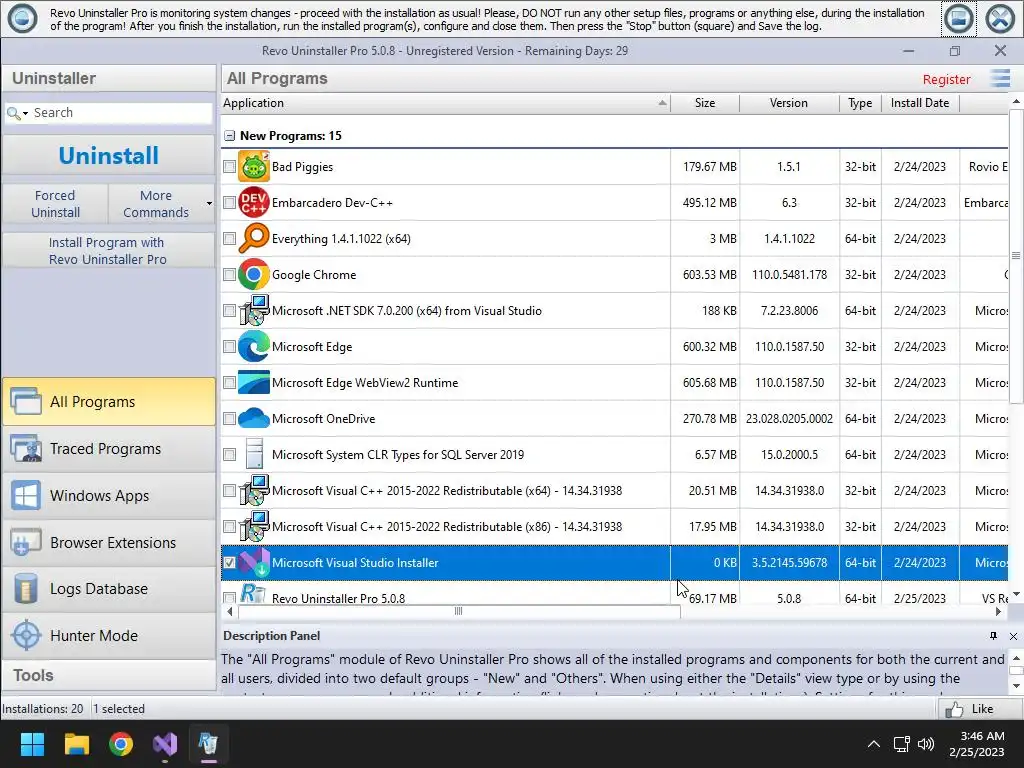
Task: Open the Logs Database module
Action: coord(109,589)
